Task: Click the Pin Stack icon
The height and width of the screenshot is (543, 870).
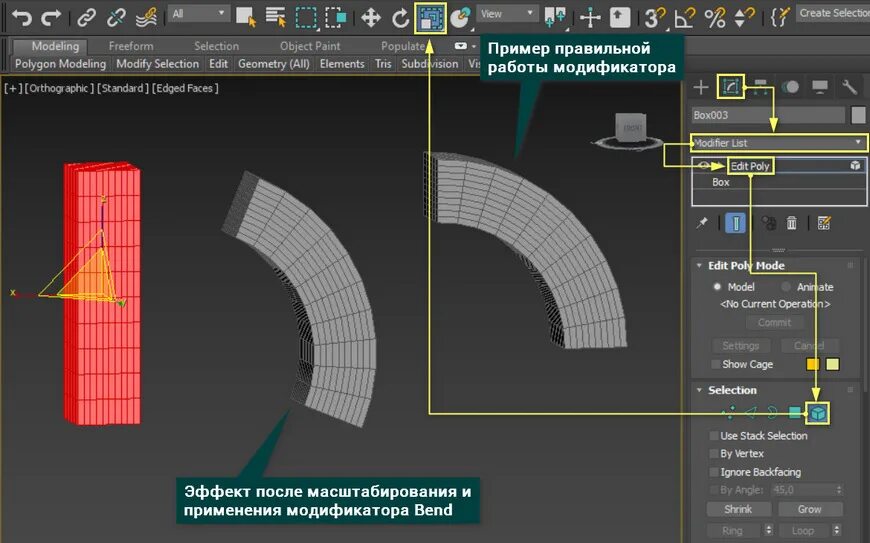Action: pos(702,223)
